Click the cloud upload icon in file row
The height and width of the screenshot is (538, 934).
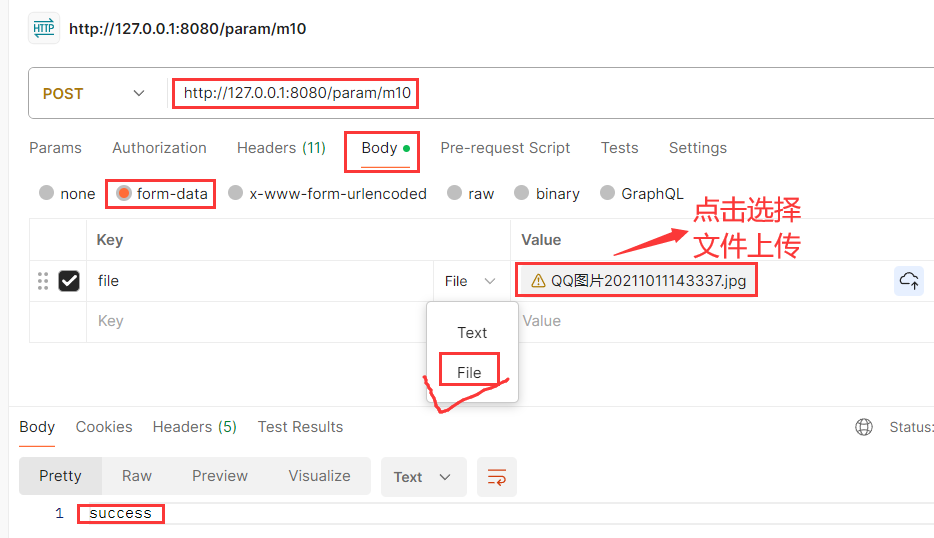[x=909, y=281]
